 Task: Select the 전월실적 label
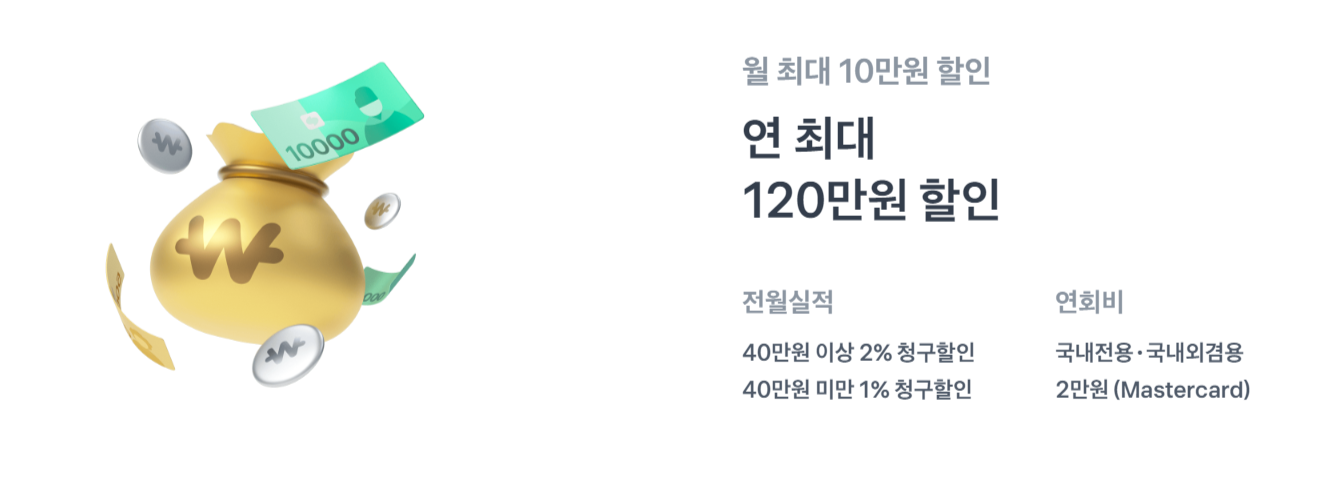[788, 300]
